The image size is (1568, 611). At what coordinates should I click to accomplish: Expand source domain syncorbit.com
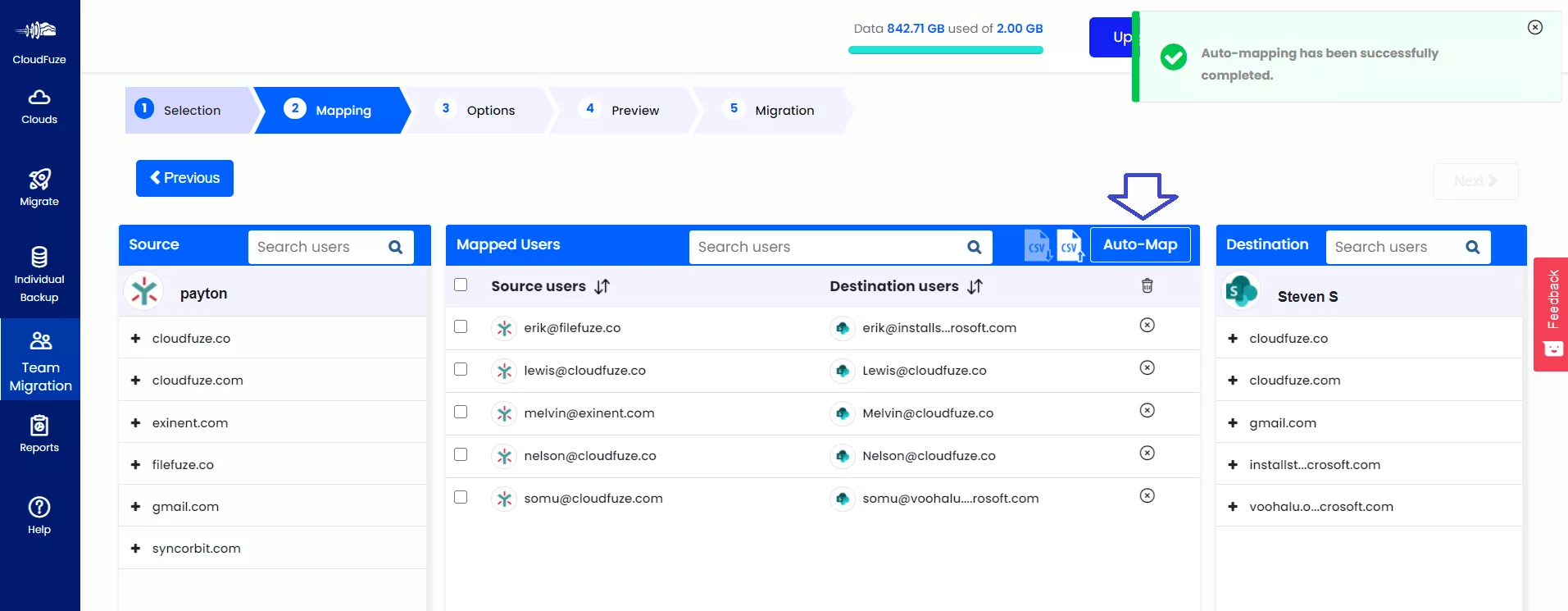[136, 548]
